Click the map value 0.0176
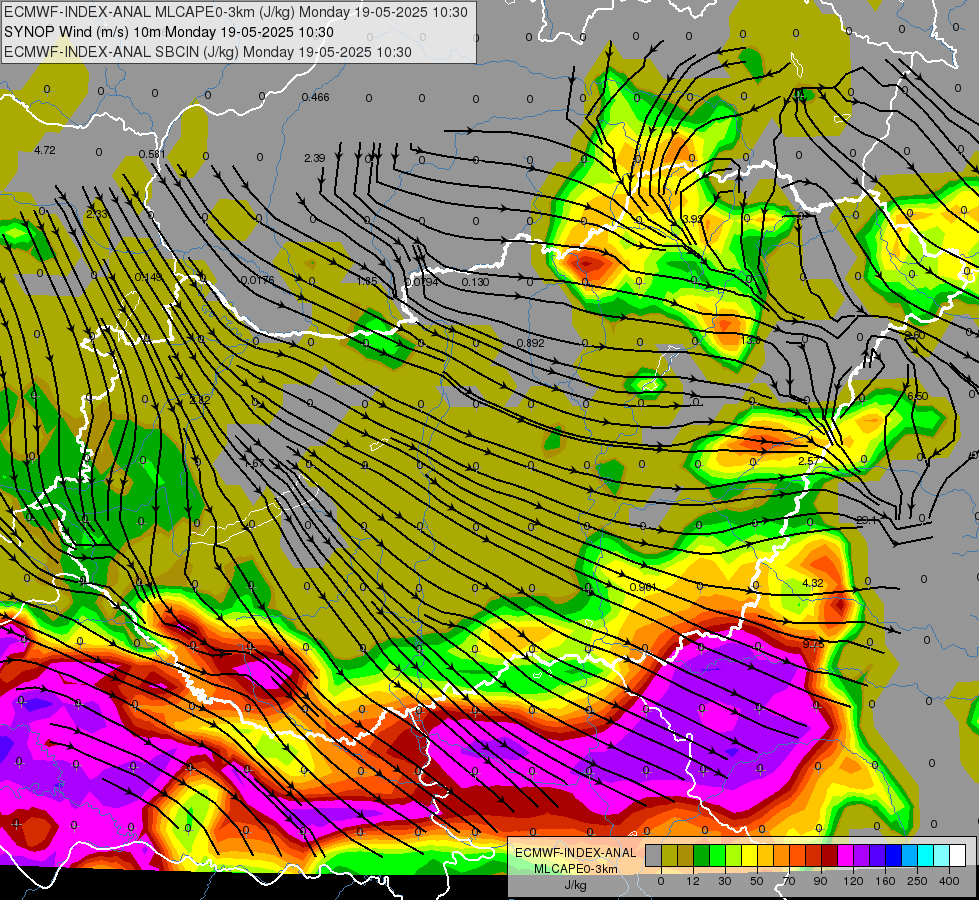This screenshot has width=979, height=900. [257, 280]
